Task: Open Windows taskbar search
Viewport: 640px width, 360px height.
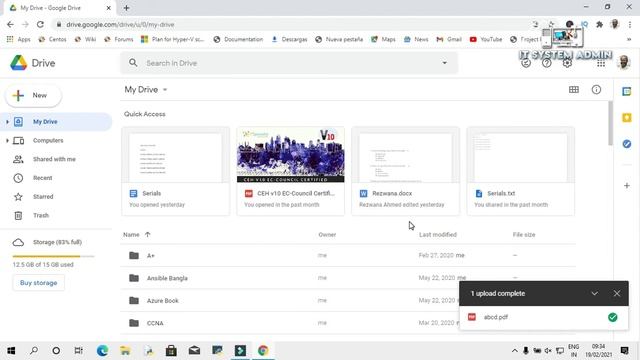Action: click(x=34, y=351)
